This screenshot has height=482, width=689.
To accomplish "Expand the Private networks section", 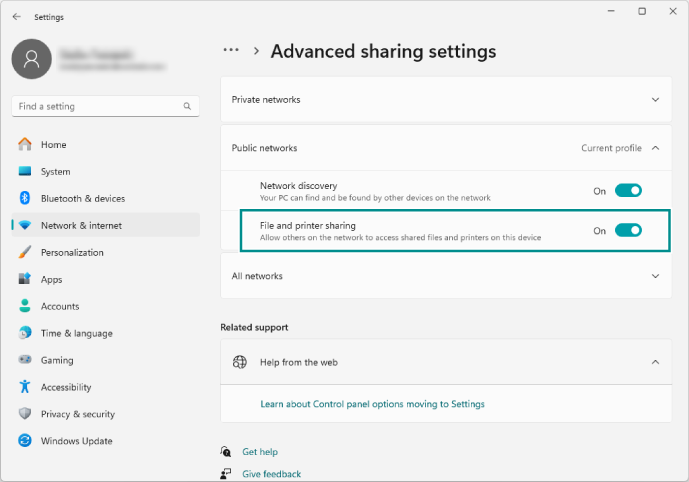I will [x=655, y=99].
